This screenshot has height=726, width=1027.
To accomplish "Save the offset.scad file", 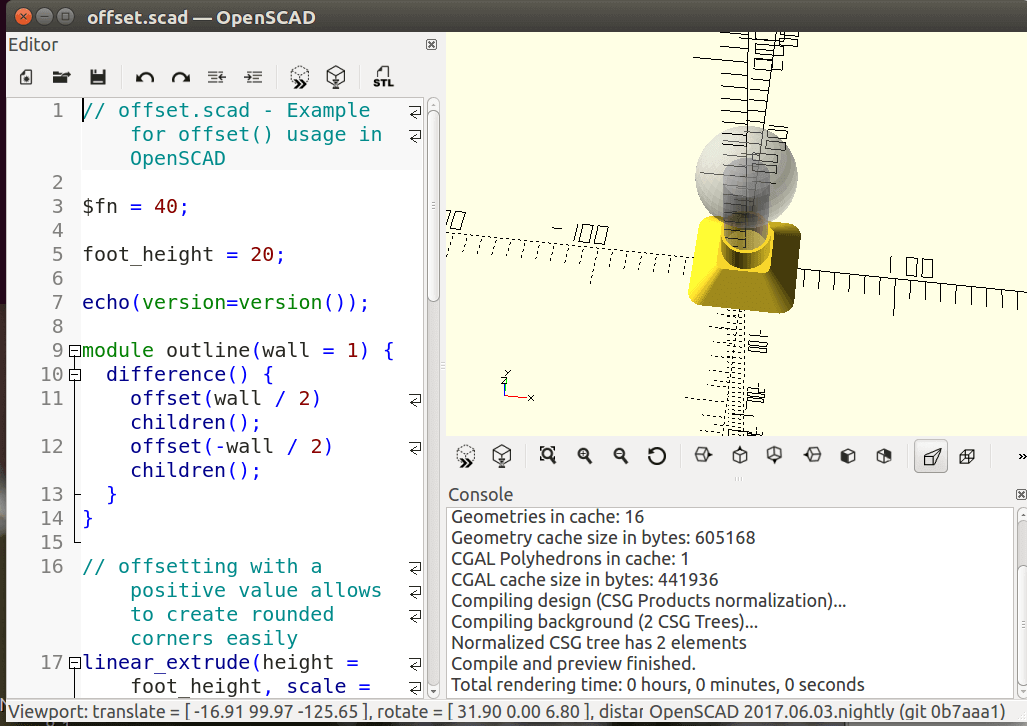I will 96,77.
